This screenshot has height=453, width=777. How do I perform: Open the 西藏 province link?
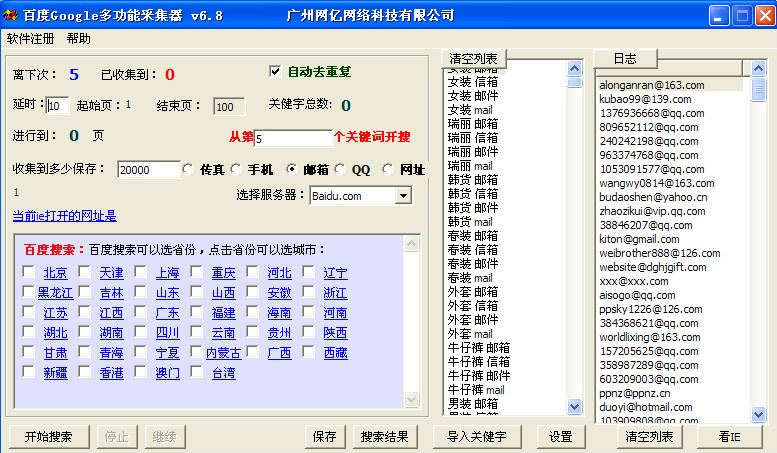coord(335,353)
